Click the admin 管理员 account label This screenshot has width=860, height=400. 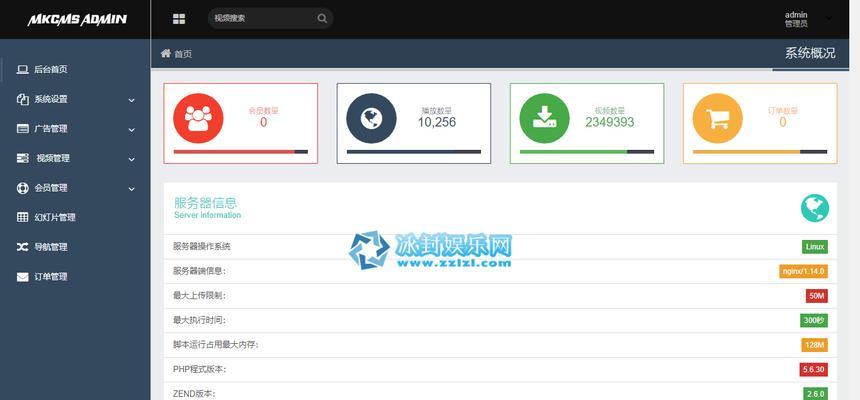pos(796,19)
